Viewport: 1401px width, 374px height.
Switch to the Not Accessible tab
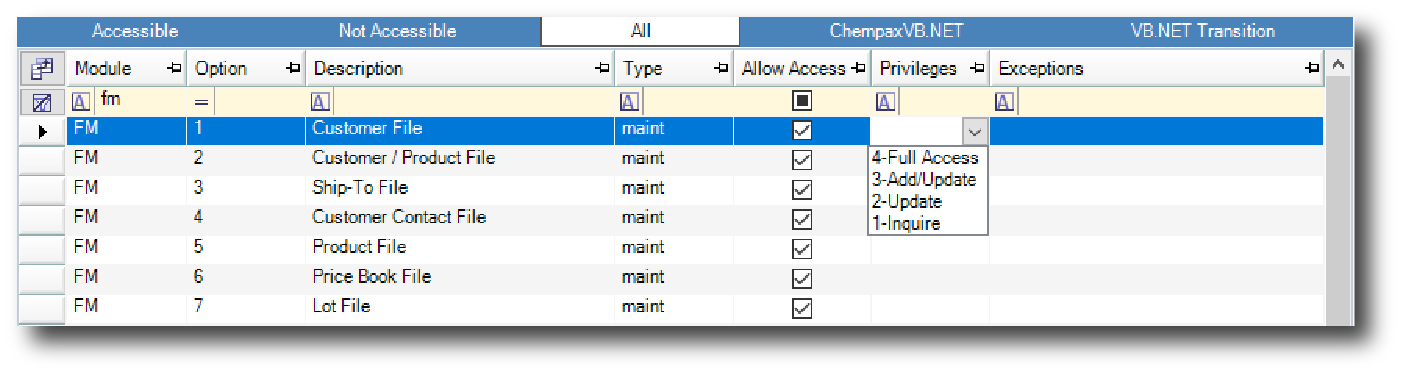tap(397, 31)
